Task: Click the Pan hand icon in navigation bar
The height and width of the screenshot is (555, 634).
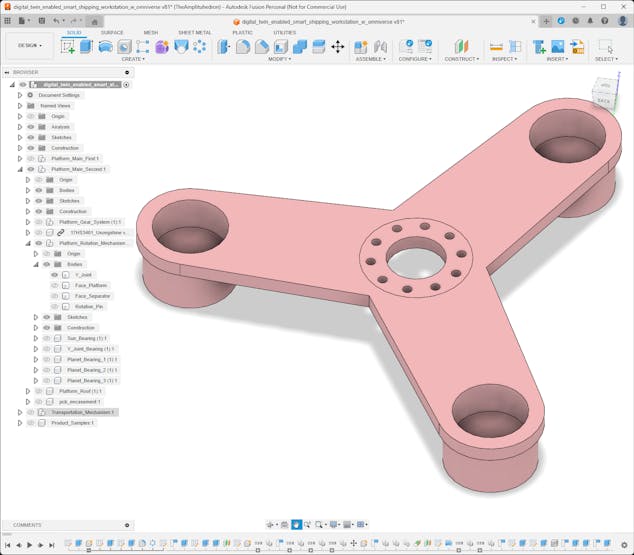Action: pos(296,524)
